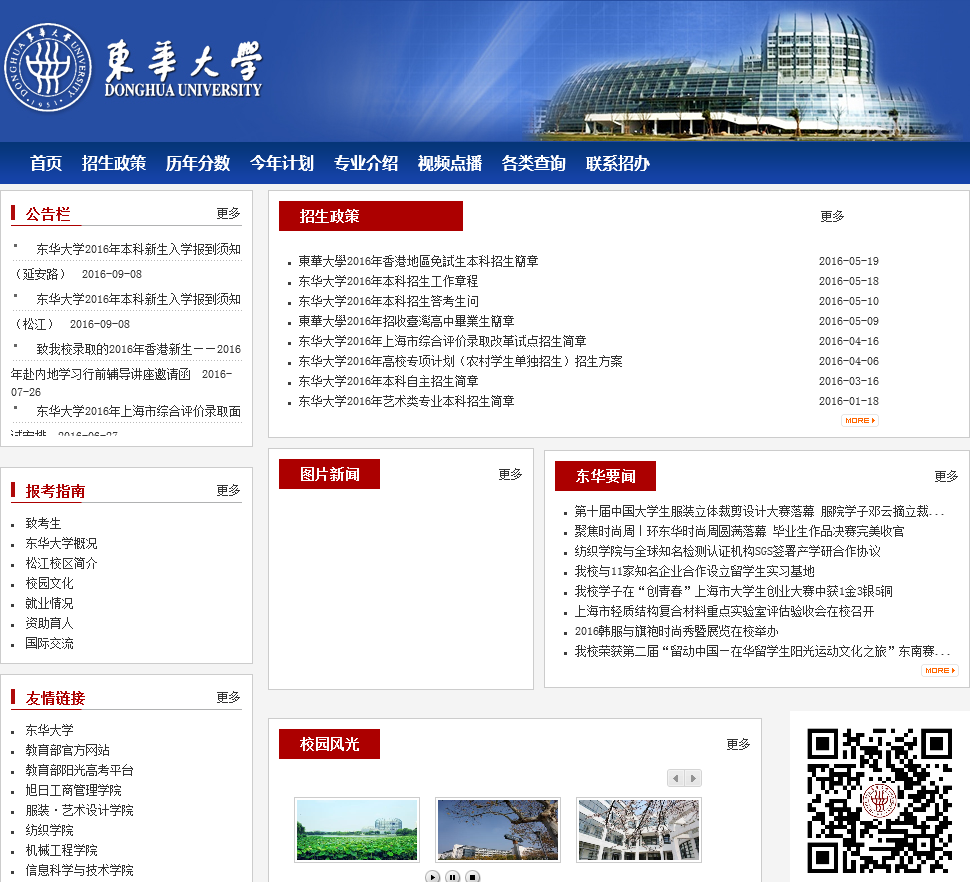Viewport: 970px width, 882px height.
Task: Open 我校与11家知名企业合作设立留学生实习基地
Action: [x=694, y=572]
